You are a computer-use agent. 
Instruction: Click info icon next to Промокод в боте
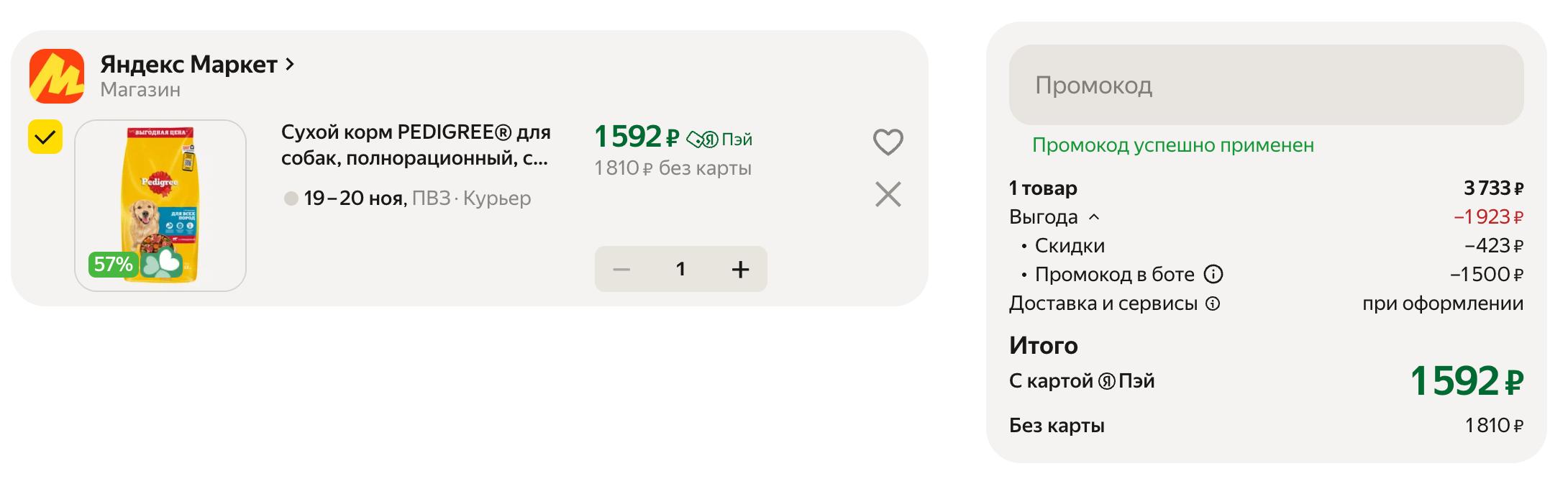pos(1213,274)
